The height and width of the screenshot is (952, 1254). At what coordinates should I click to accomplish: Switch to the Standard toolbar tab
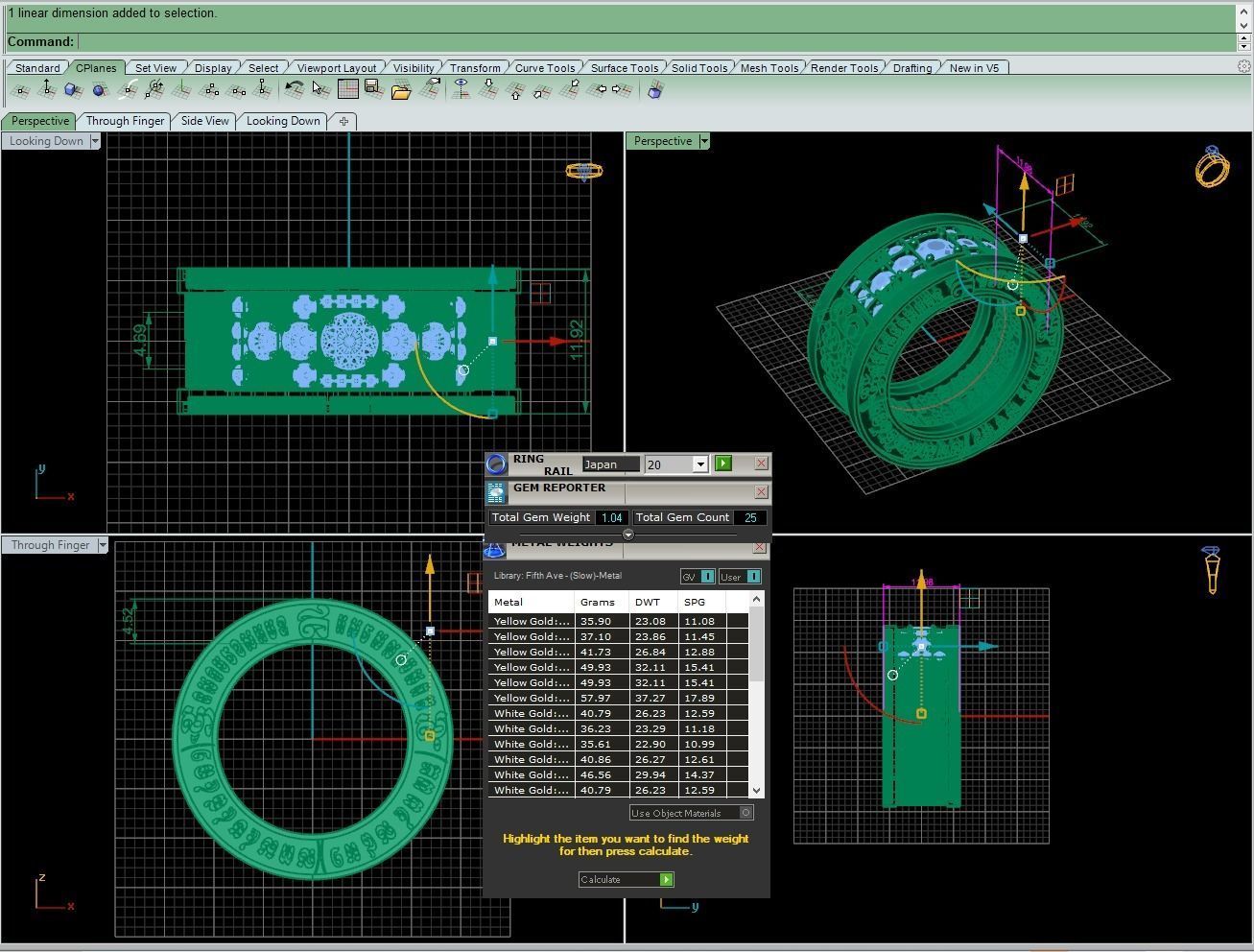pos(37,68)
